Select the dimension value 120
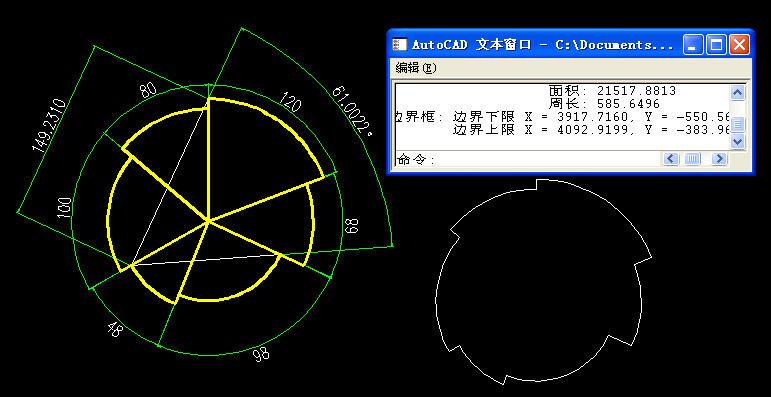This screenshot has width=771, height=397. (x=290, y=102)
